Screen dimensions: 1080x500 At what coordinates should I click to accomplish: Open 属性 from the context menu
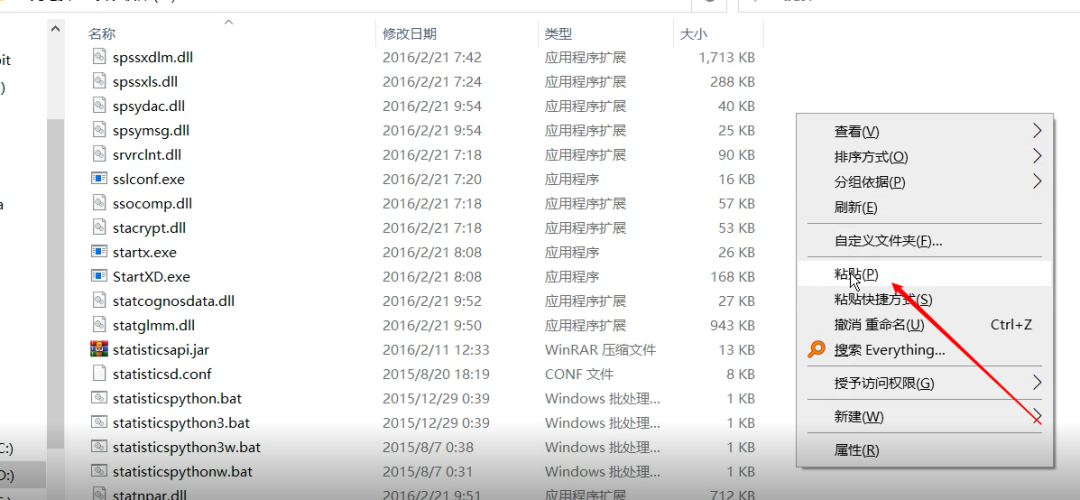pos(856,450)
